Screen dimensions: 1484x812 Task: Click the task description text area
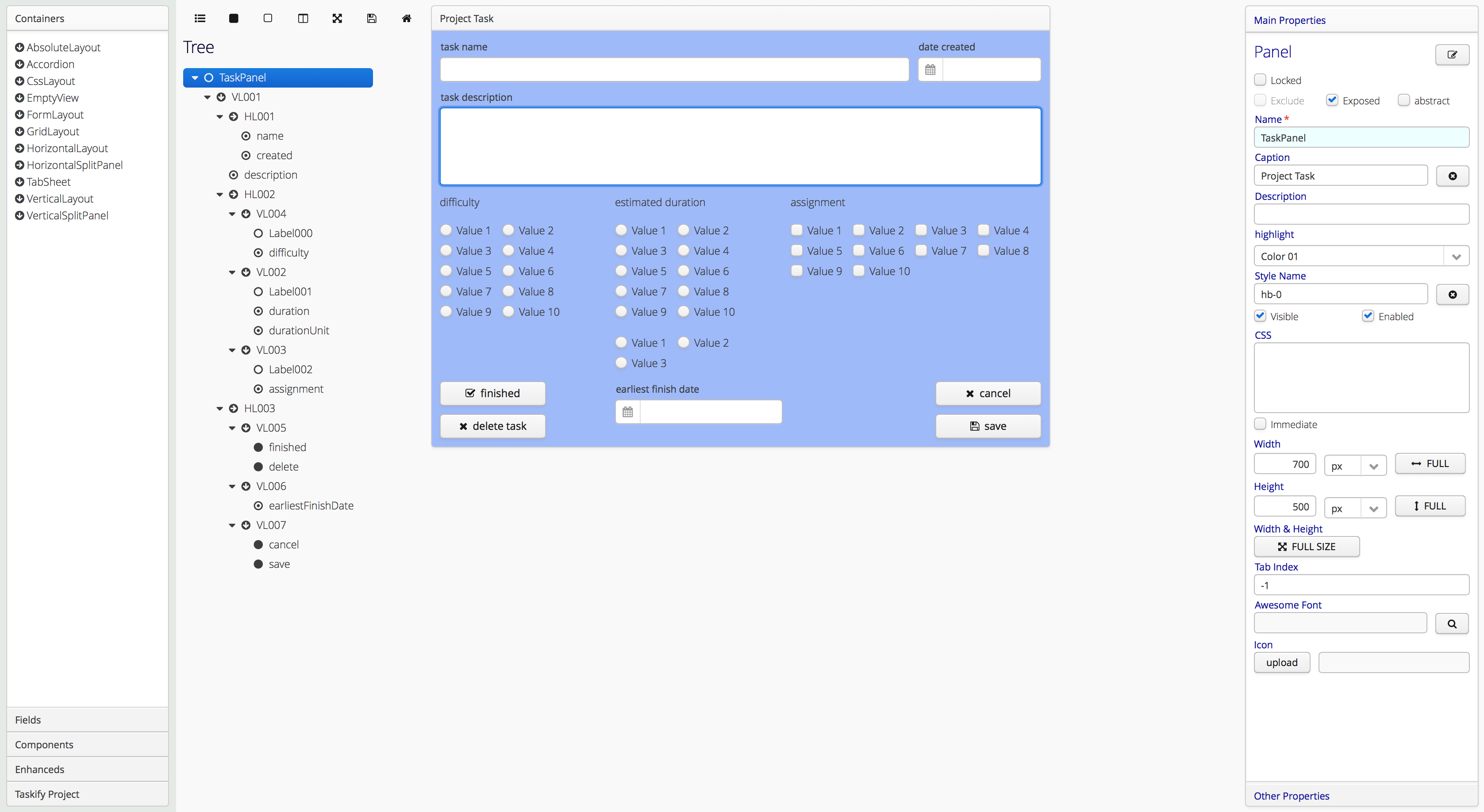pyautogui.click(x=740, y=146)
